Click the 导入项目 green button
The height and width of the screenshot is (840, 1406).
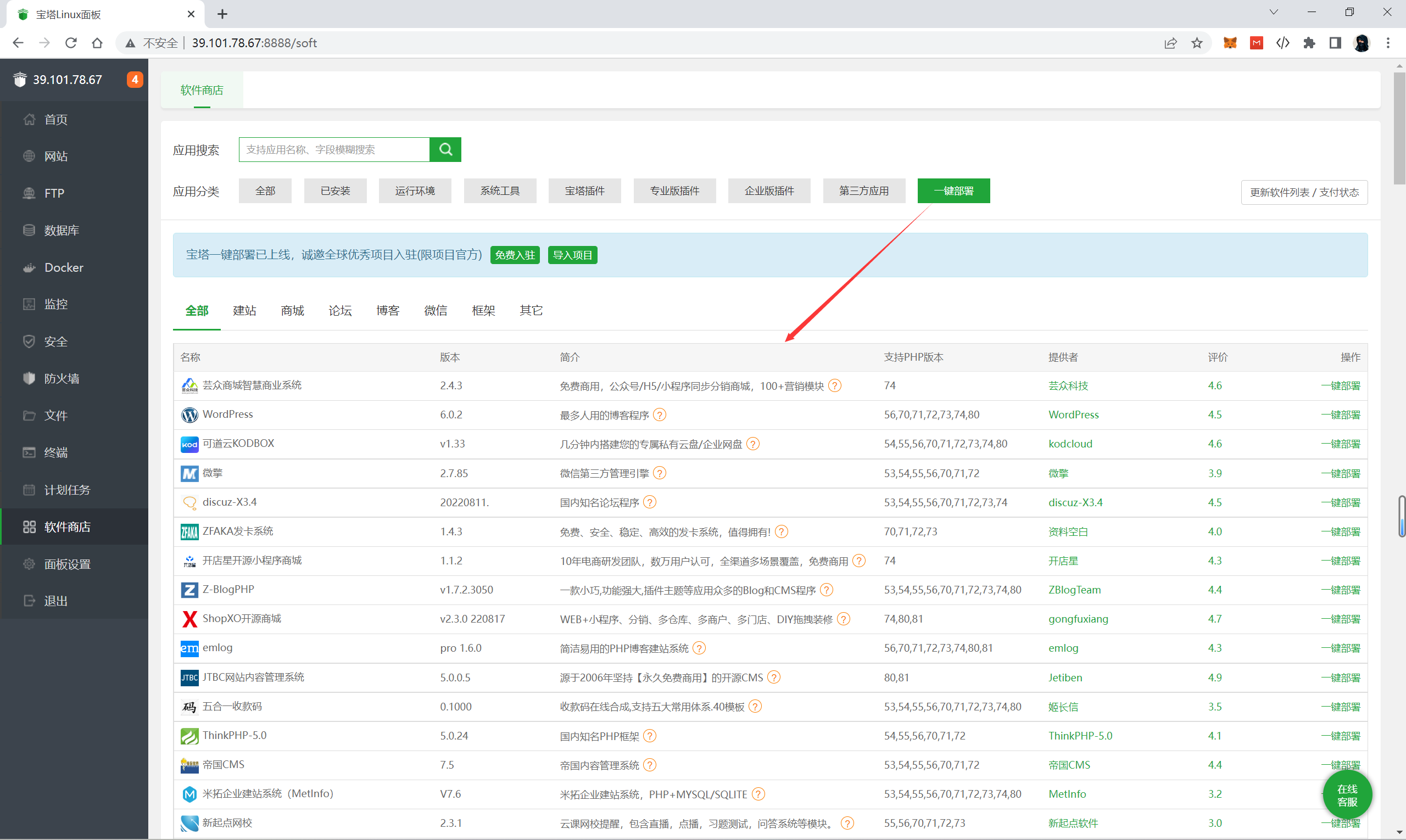point(572,255)
